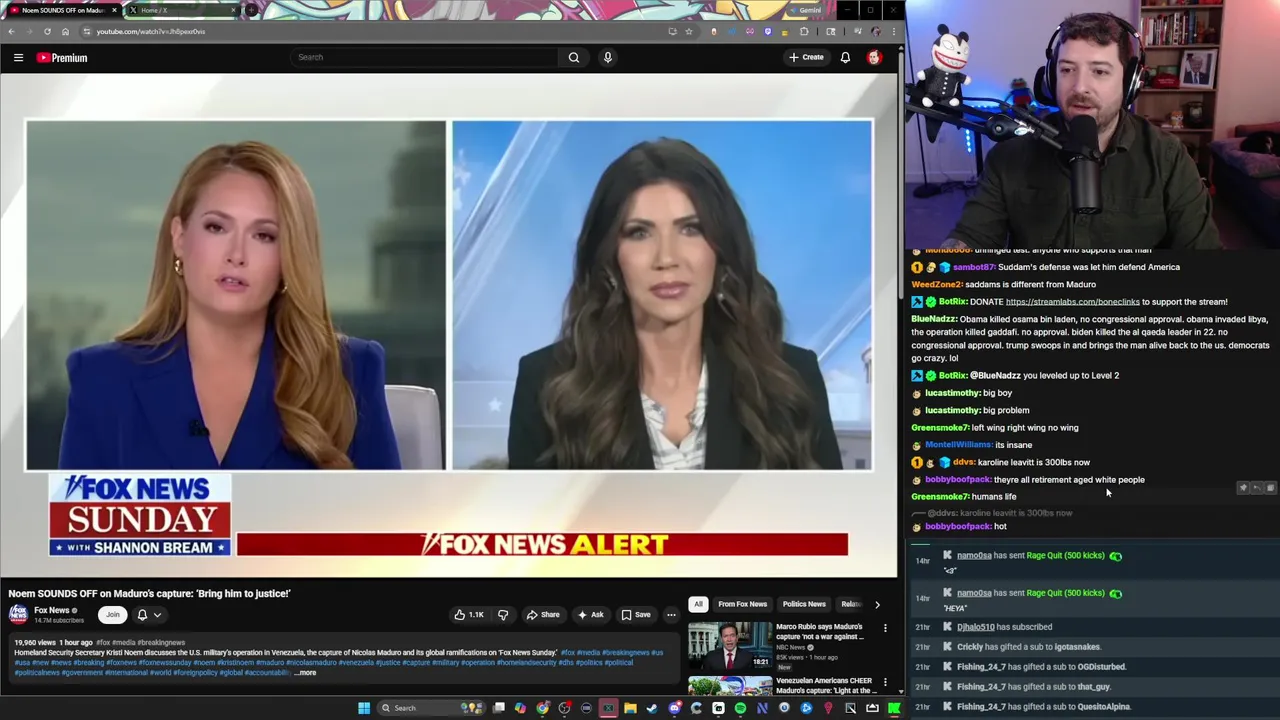
Task: Click username bobbyboofpack next to 'hot'
Action: click(958, 527)
